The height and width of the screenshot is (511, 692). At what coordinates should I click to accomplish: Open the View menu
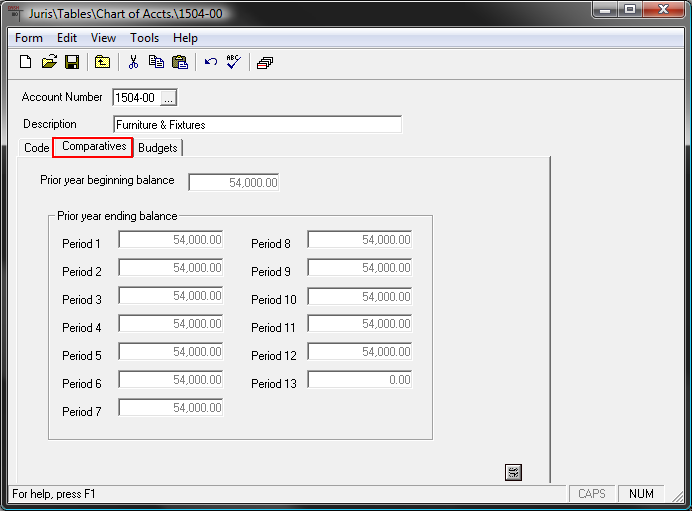click(x=103, y=38)
